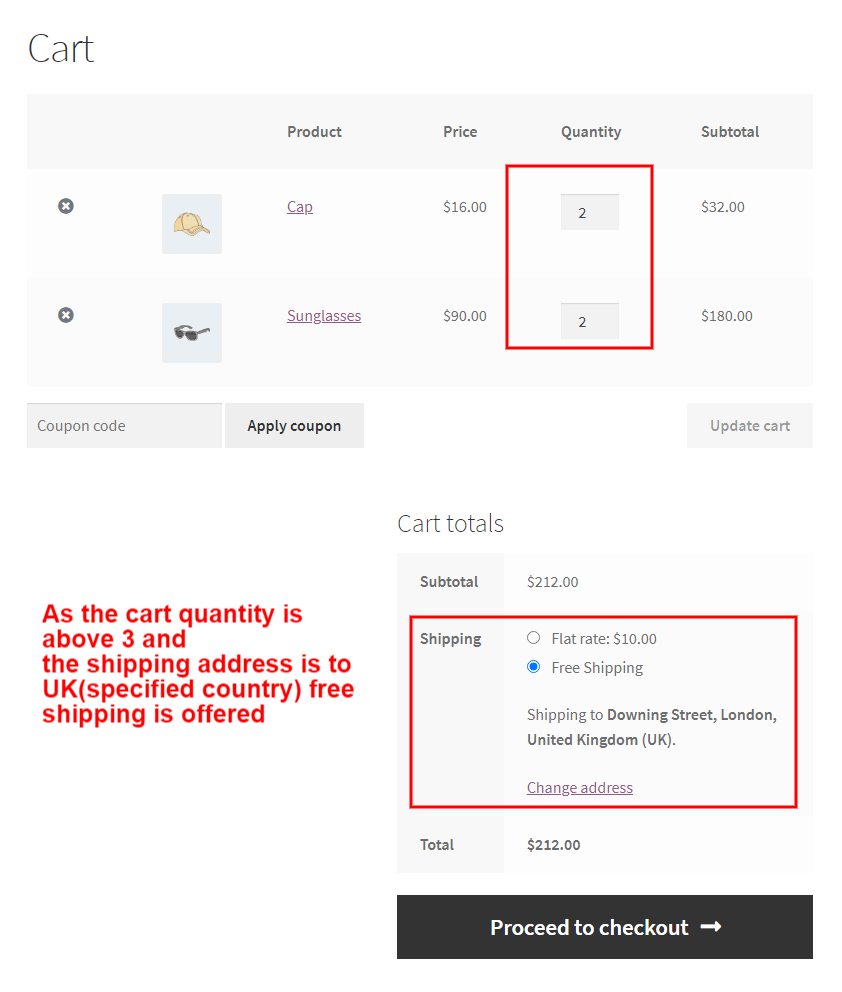Click the Update cart button

[750, 426]
